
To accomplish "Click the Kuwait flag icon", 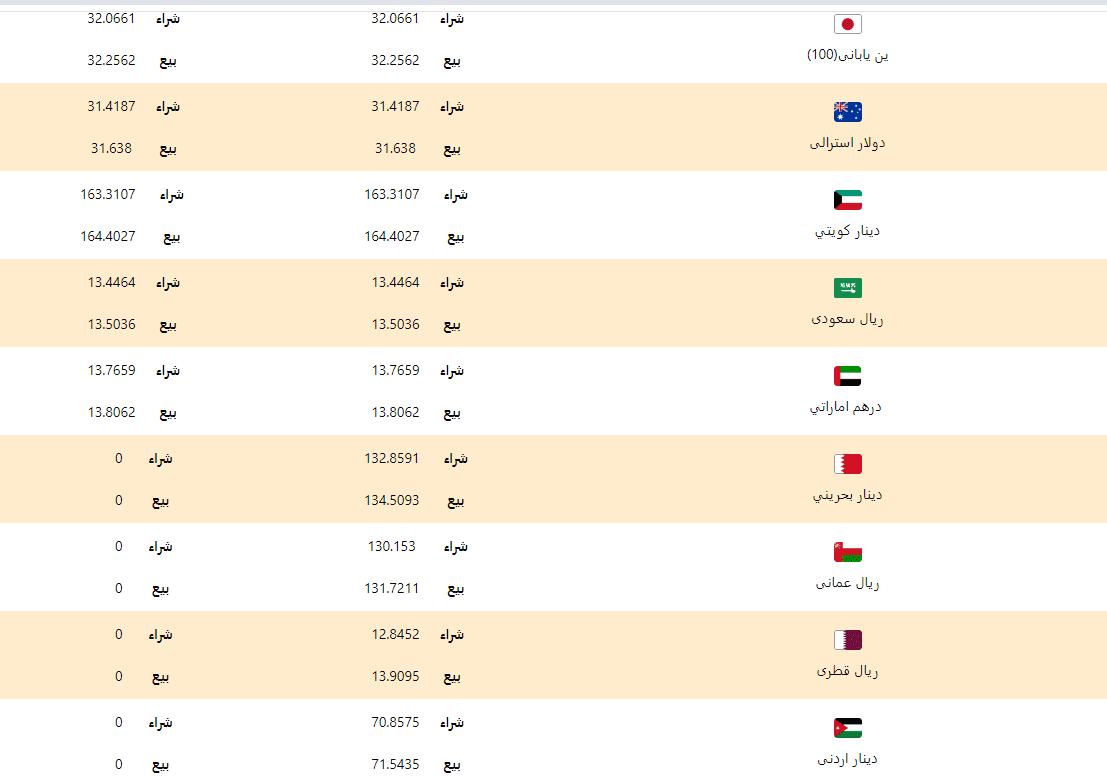I will pos(847,200).
